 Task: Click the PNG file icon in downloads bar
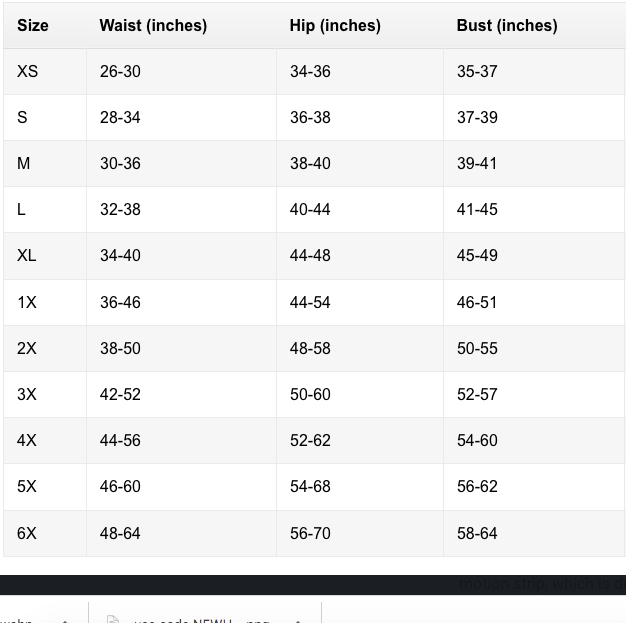point(113,620)
